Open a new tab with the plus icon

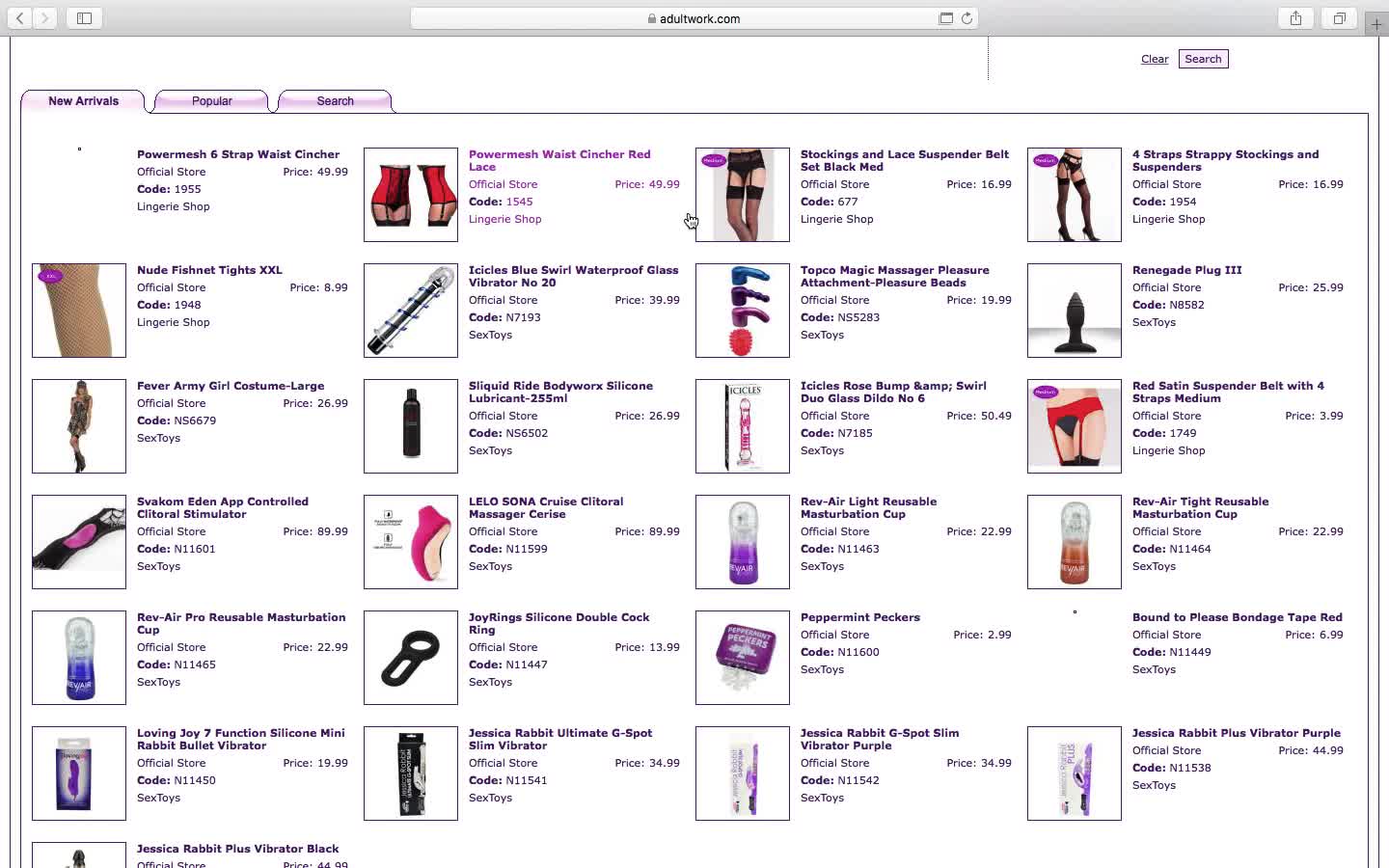[x=1377, y=24]
